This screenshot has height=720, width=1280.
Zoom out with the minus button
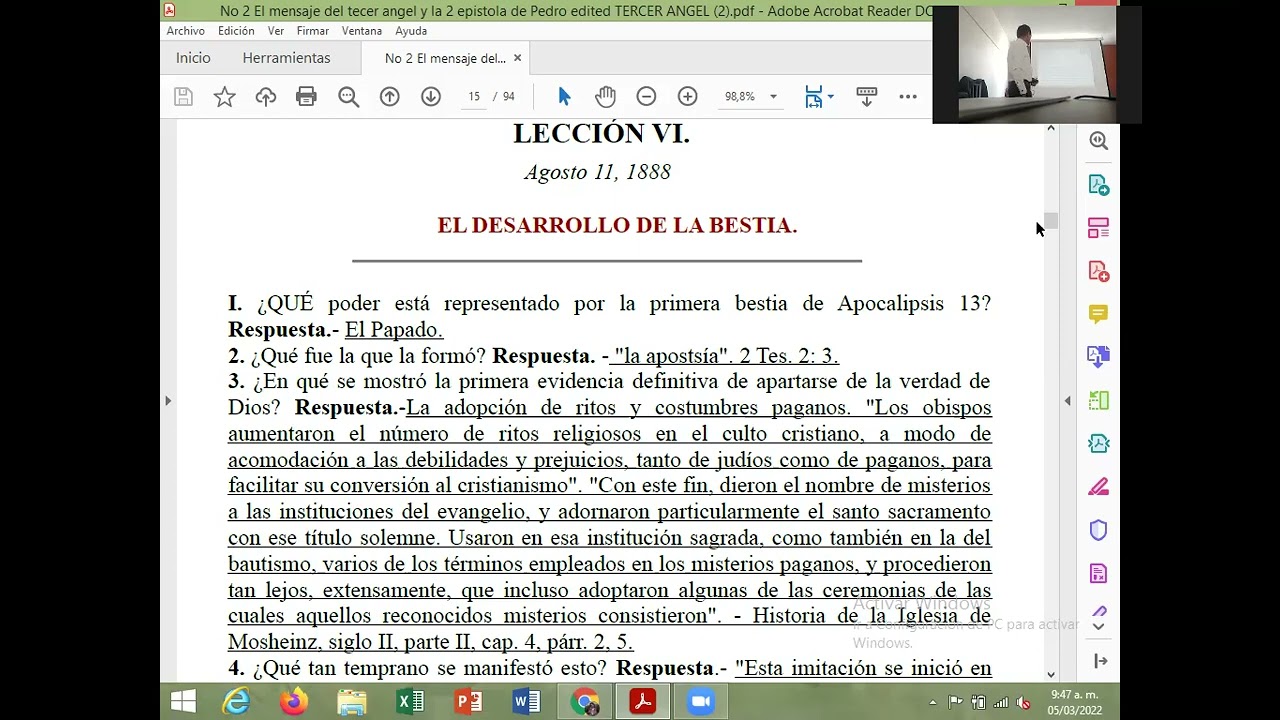(646, 96)
